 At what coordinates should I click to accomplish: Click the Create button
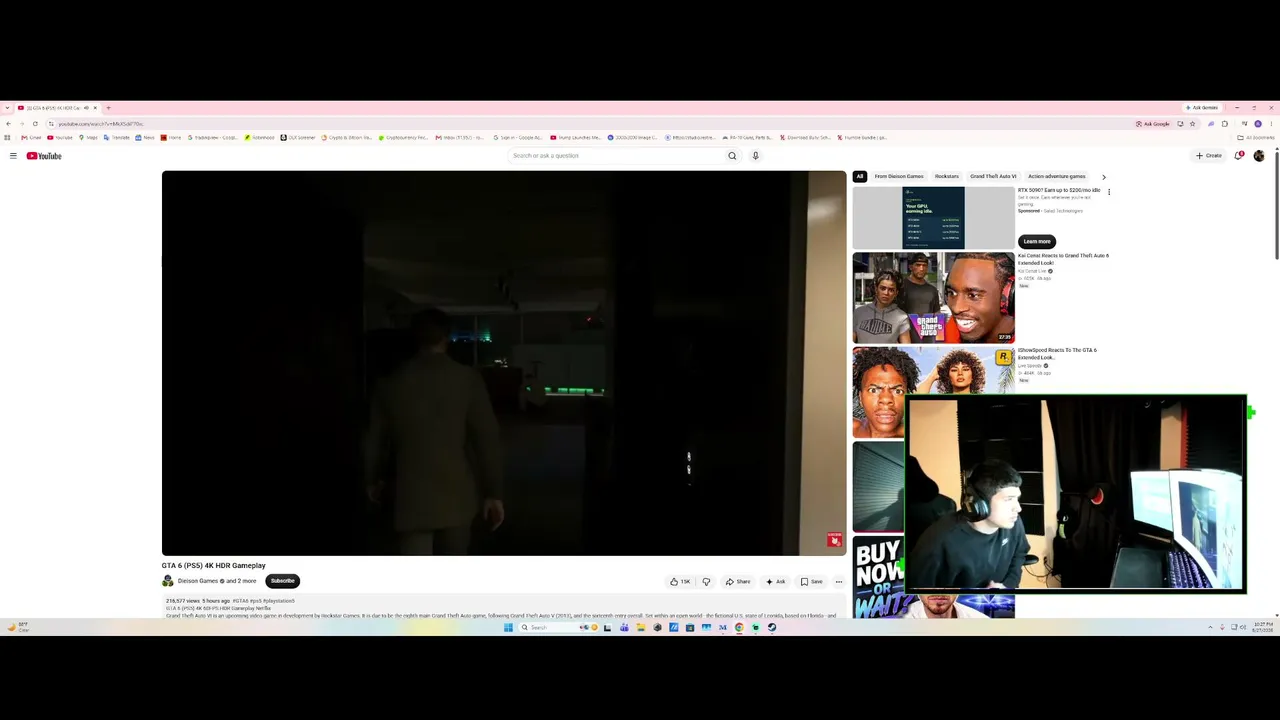tap(1209, 156)
